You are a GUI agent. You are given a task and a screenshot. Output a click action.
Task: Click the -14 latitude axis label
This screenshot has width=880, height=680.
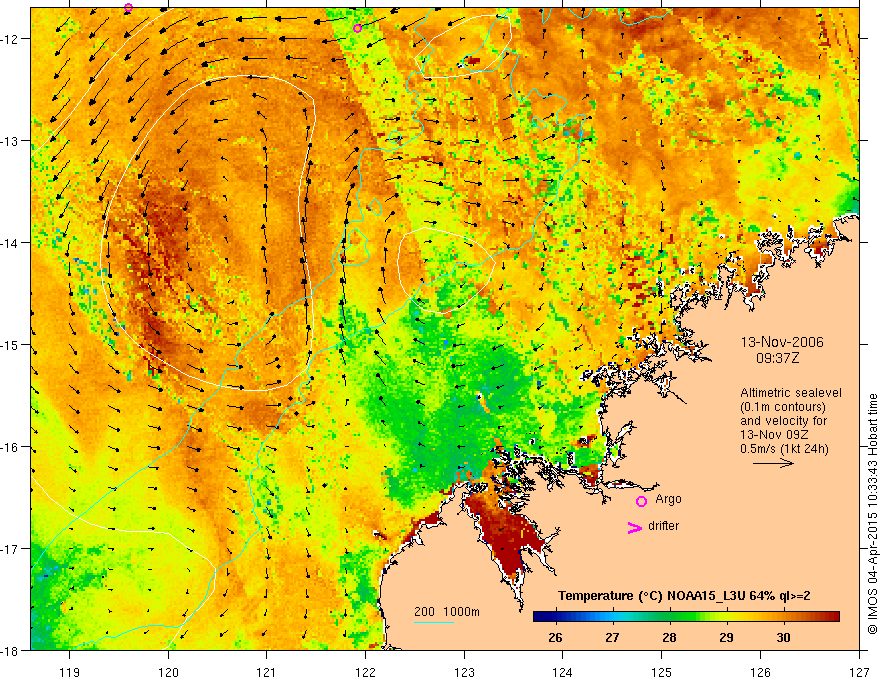pos(11,243)
